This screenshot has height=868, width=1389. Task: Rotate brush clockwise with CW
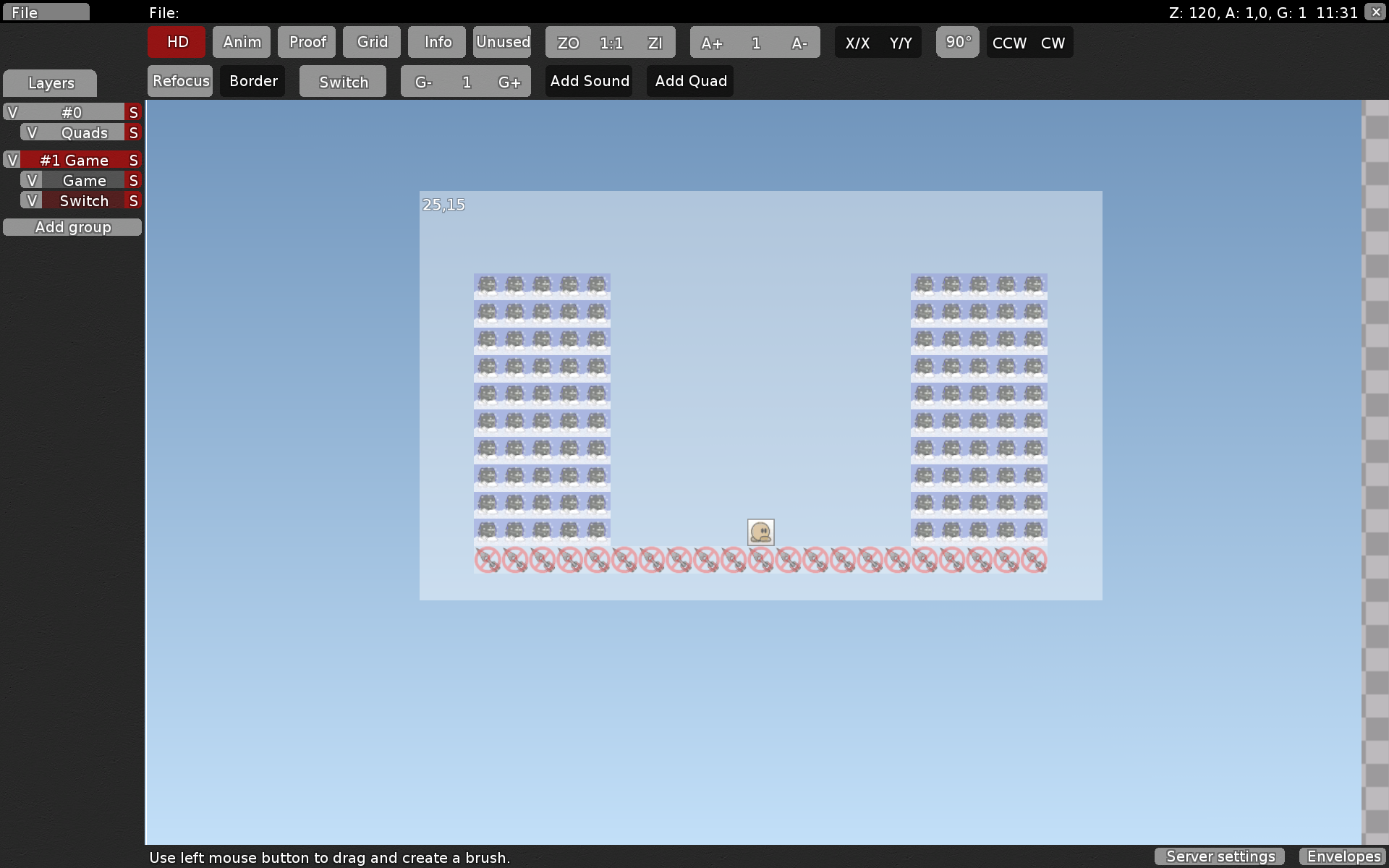click(1053, 43)
